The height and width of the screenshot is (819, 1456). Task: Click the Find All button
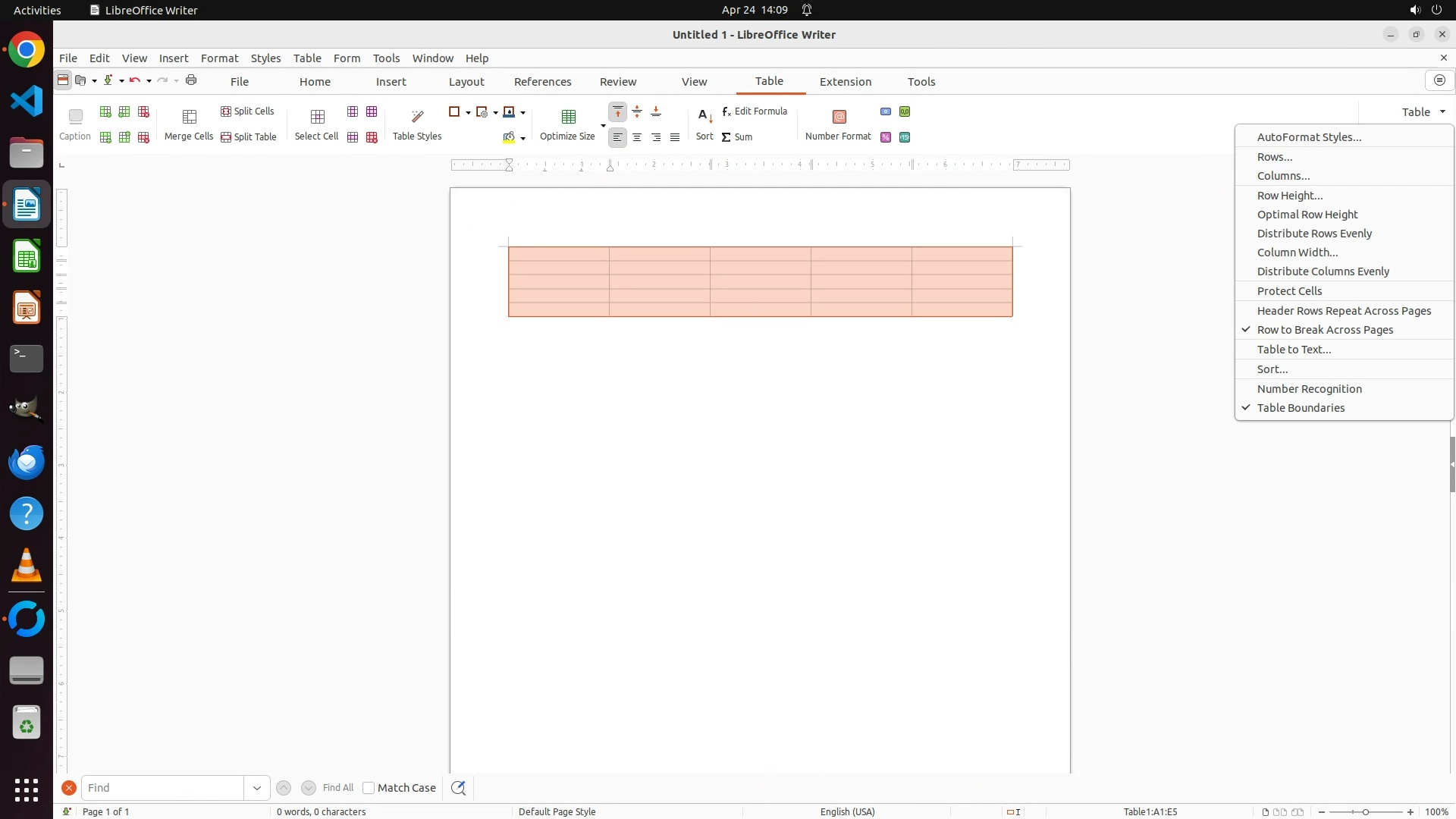[x=337, y=788]
